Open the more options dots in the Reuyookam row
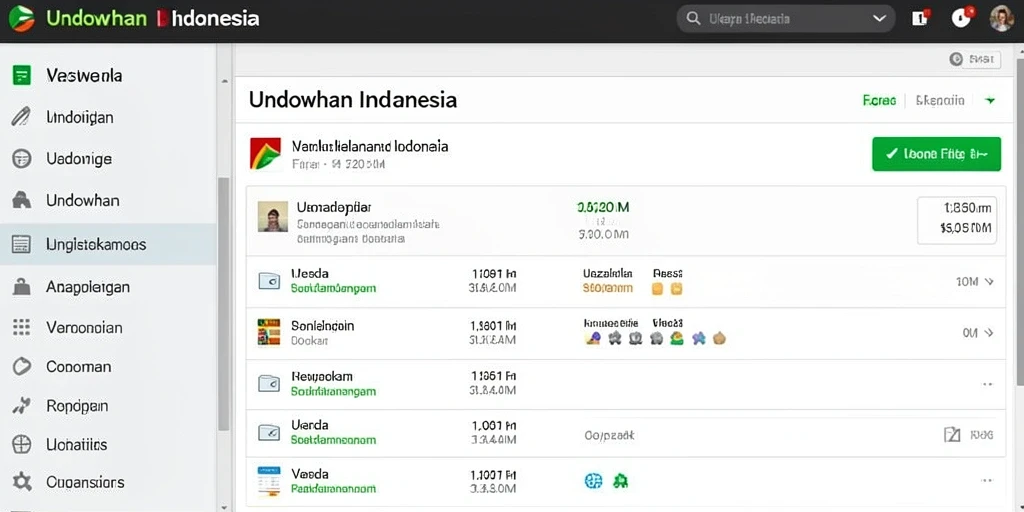 (x=987, y=384)
